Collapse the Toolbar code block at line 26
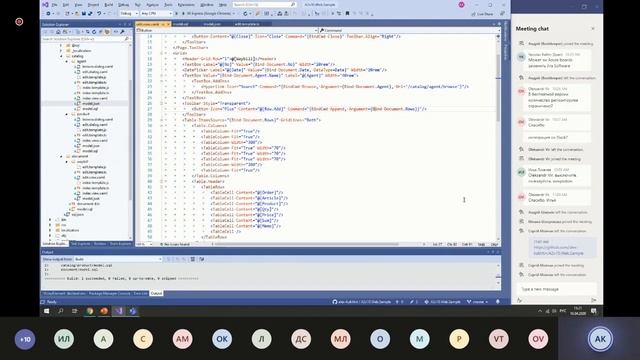 point(161,103)
